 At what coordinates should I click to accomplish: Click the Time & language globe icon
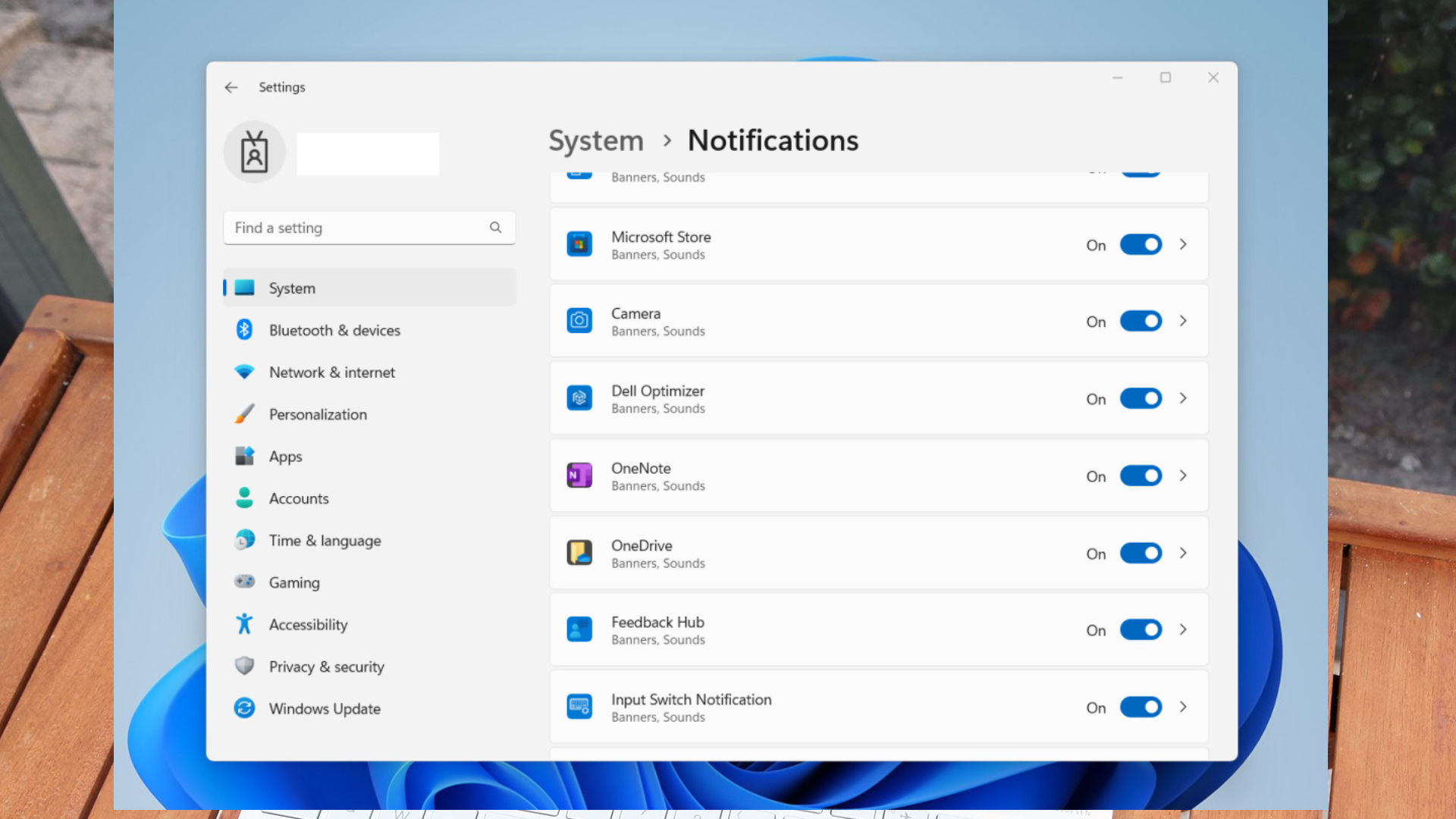244,540
